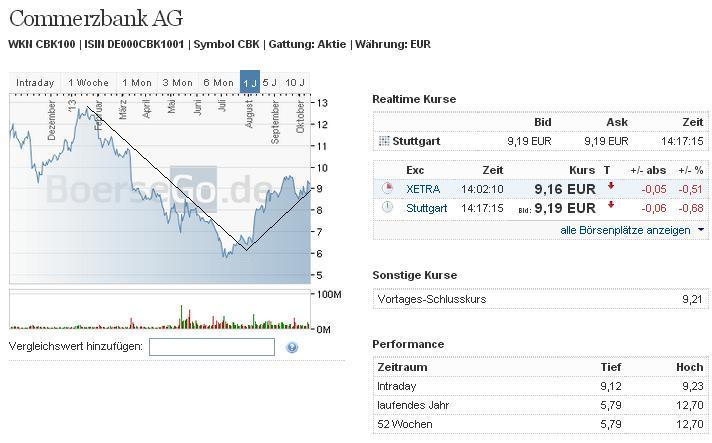Viewport: 712px width, 443px height.
Task: Click the volume bar chart
Action: pyautogui.click(x=160, y=310)
